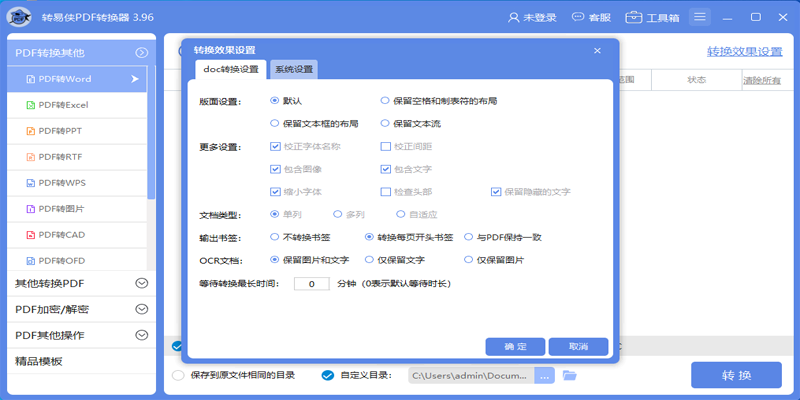Select 仅保留文字 OCR option

pos(369,260)
